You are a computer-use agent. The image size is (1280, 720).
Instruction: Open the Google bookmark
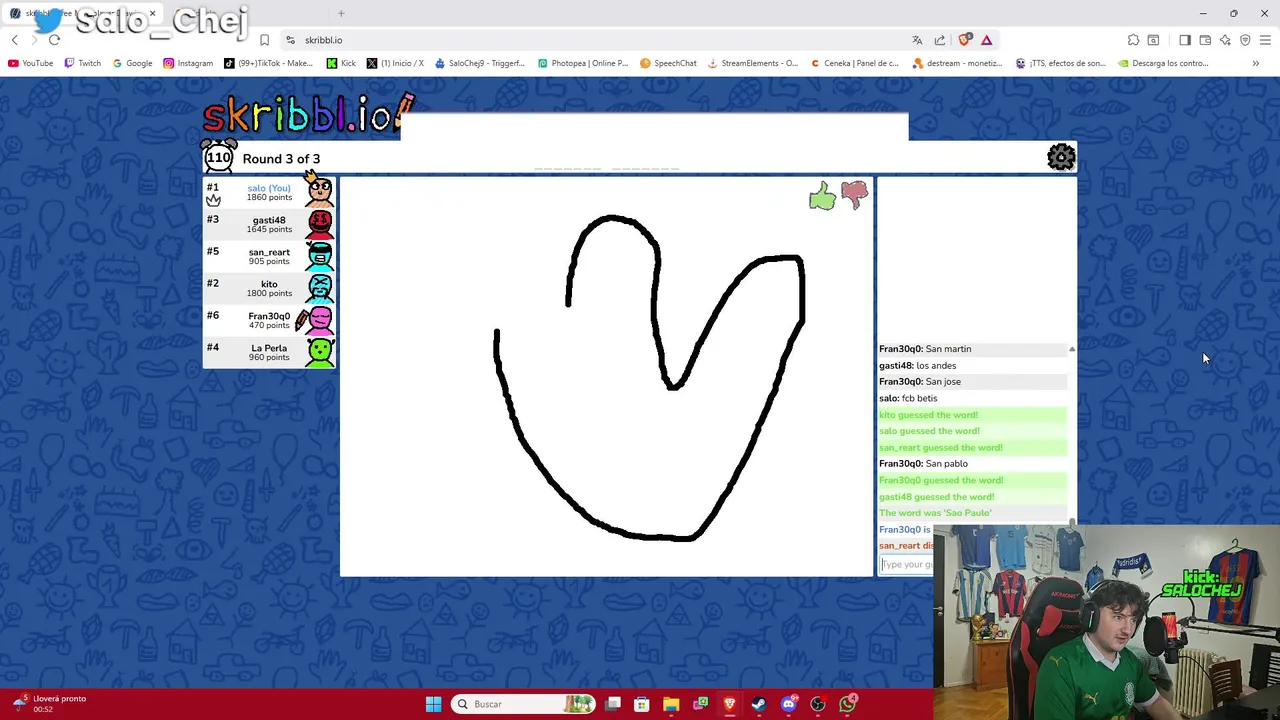[x=132, y=63]
